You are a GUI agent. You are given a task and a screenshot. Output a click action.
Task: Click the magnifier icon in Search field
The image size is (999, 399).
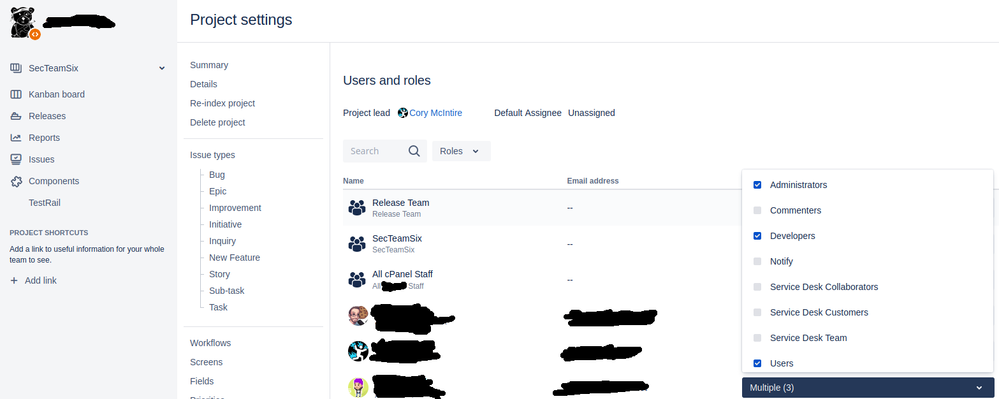(414, 151)
